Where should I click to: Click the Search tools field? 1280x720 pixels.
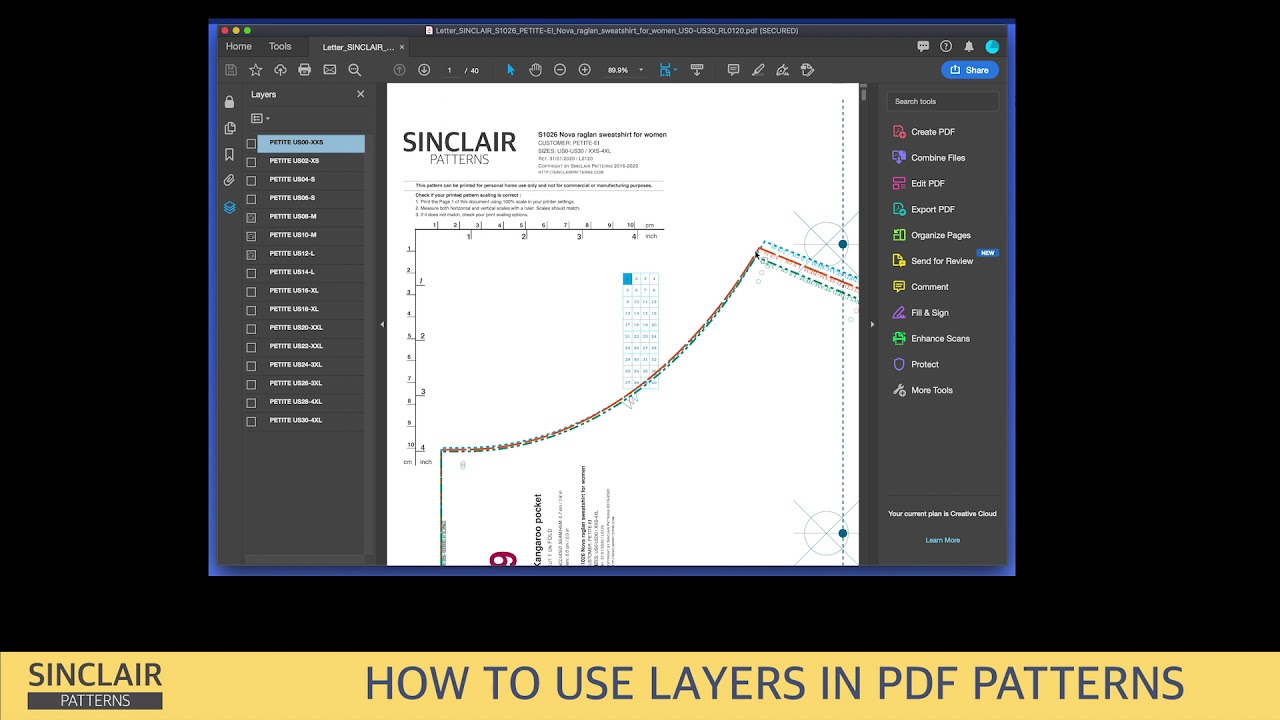pyautogui.click(x=942, y=101)
